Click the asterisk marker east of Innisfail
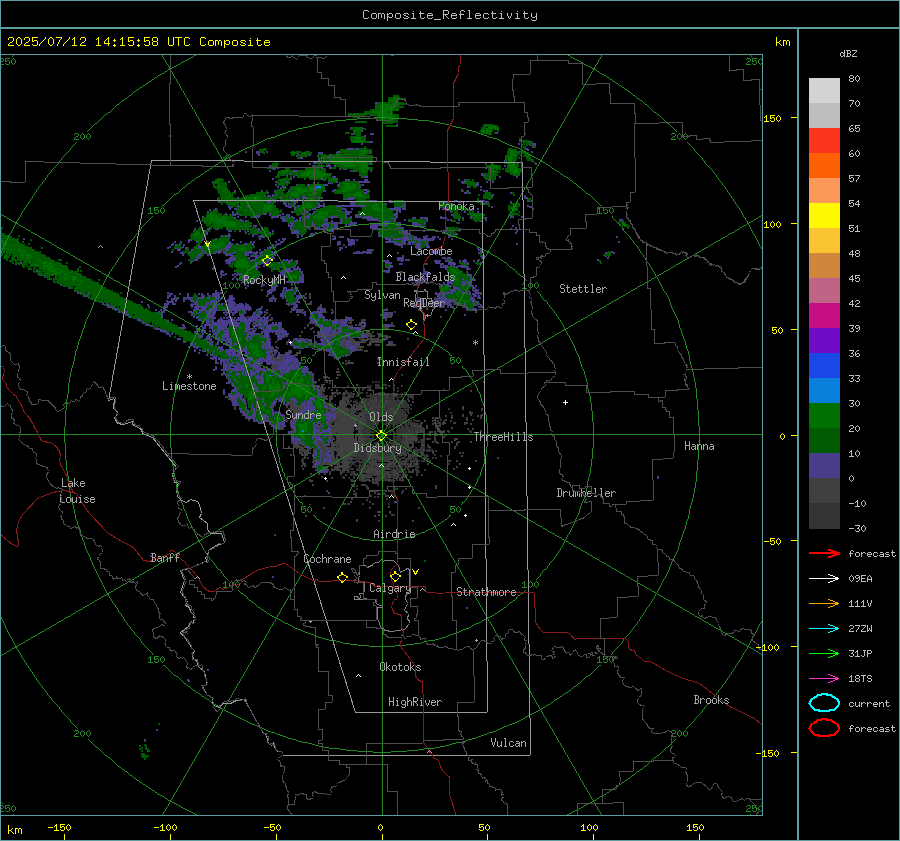This screenshot has height=841, width=900. pos(475,343)
